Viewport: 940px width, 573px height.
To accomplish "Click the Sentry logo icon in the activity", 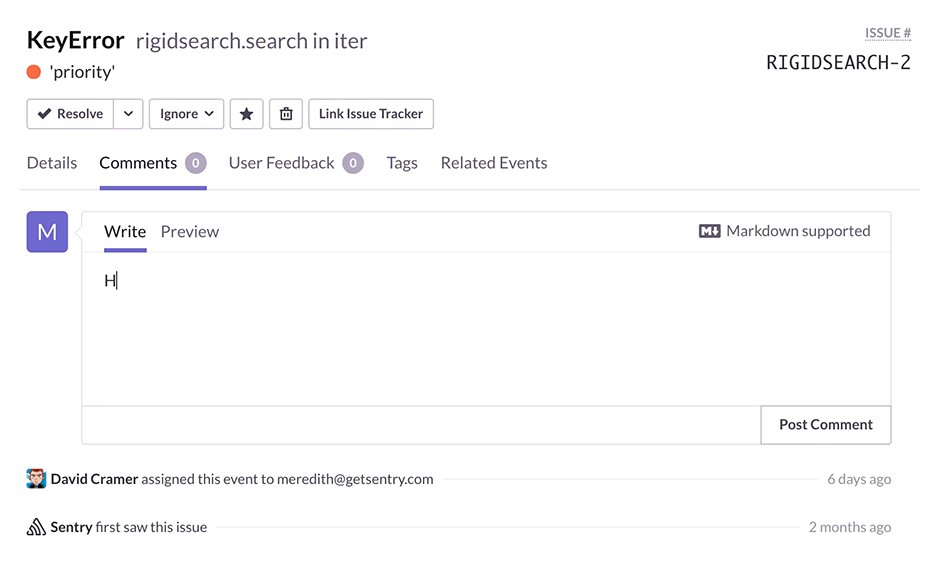I will (x=36, y=527).
